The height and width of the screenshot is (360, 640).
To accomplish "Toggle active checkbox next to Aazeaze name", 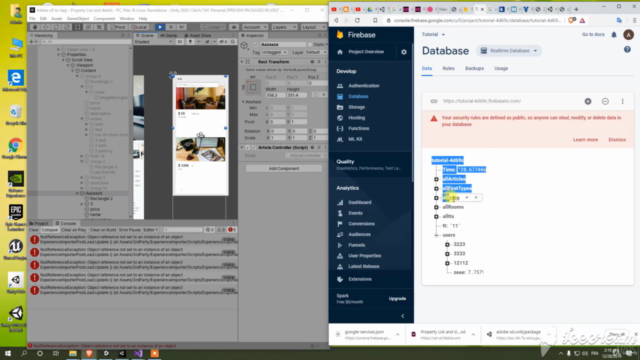I will pos(256,44).
